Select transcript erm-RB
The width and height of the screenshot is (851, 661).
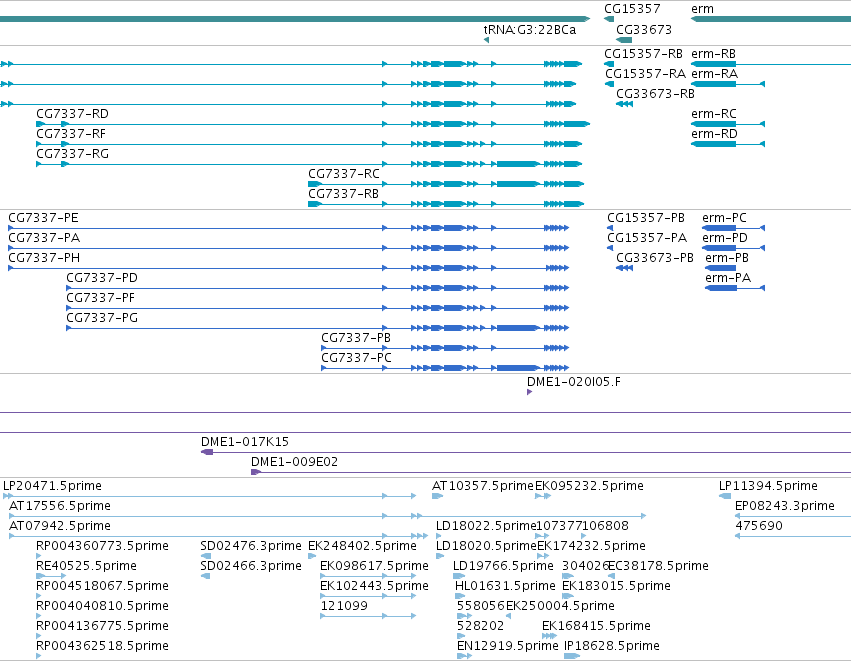(x=713, y=54)
